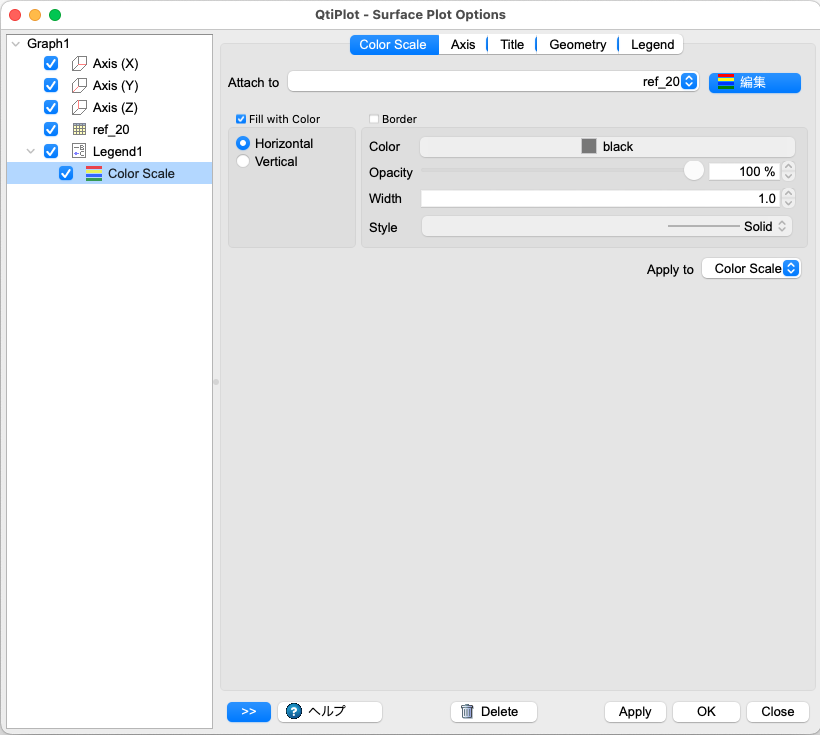Enable the Border checkbox
Screen dimensions: 820x735
373,119
